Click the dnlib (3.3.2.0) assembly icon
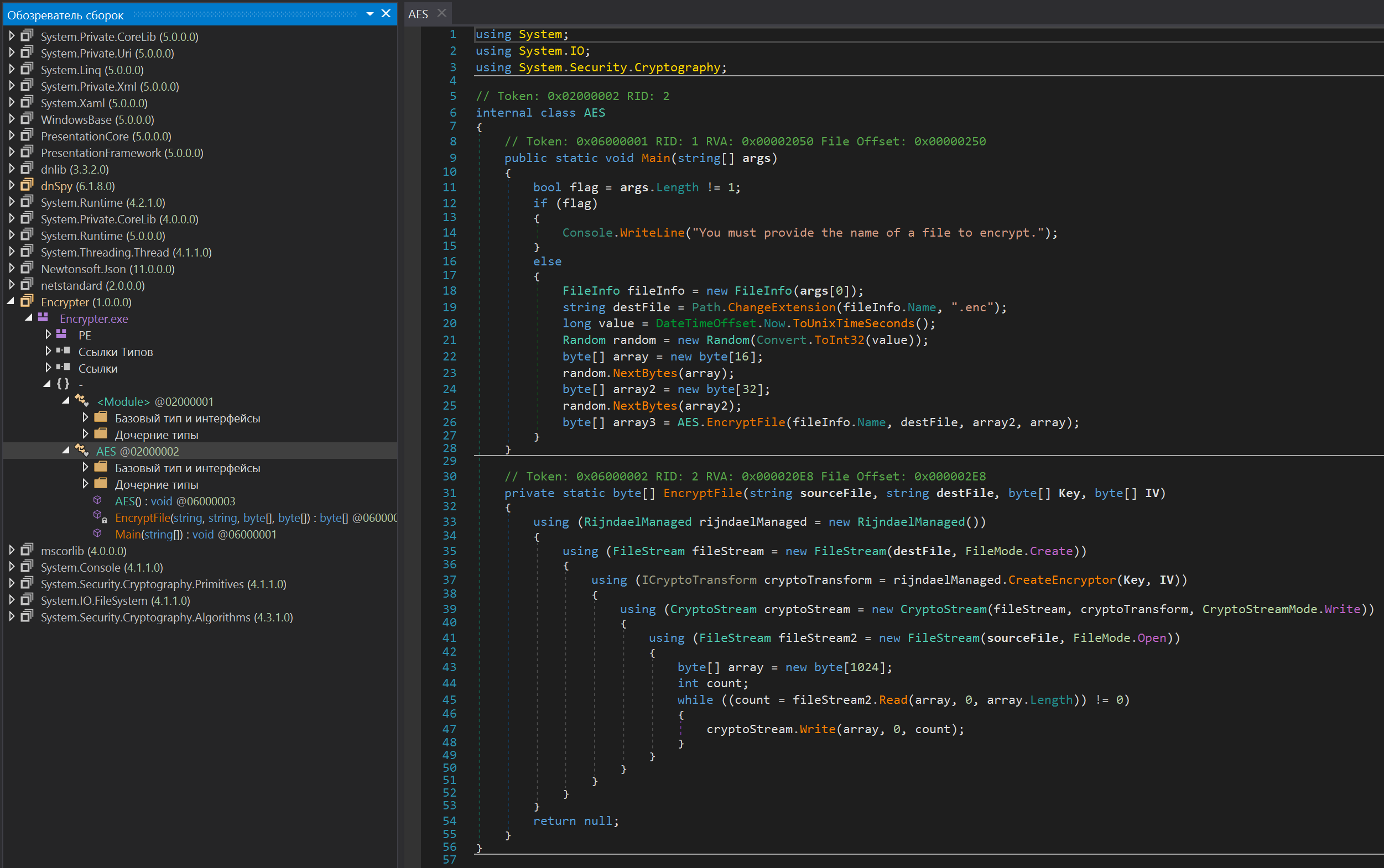The width and height of the screenshot is (1384, 868). pyautogui.click(x=27, y=169)
